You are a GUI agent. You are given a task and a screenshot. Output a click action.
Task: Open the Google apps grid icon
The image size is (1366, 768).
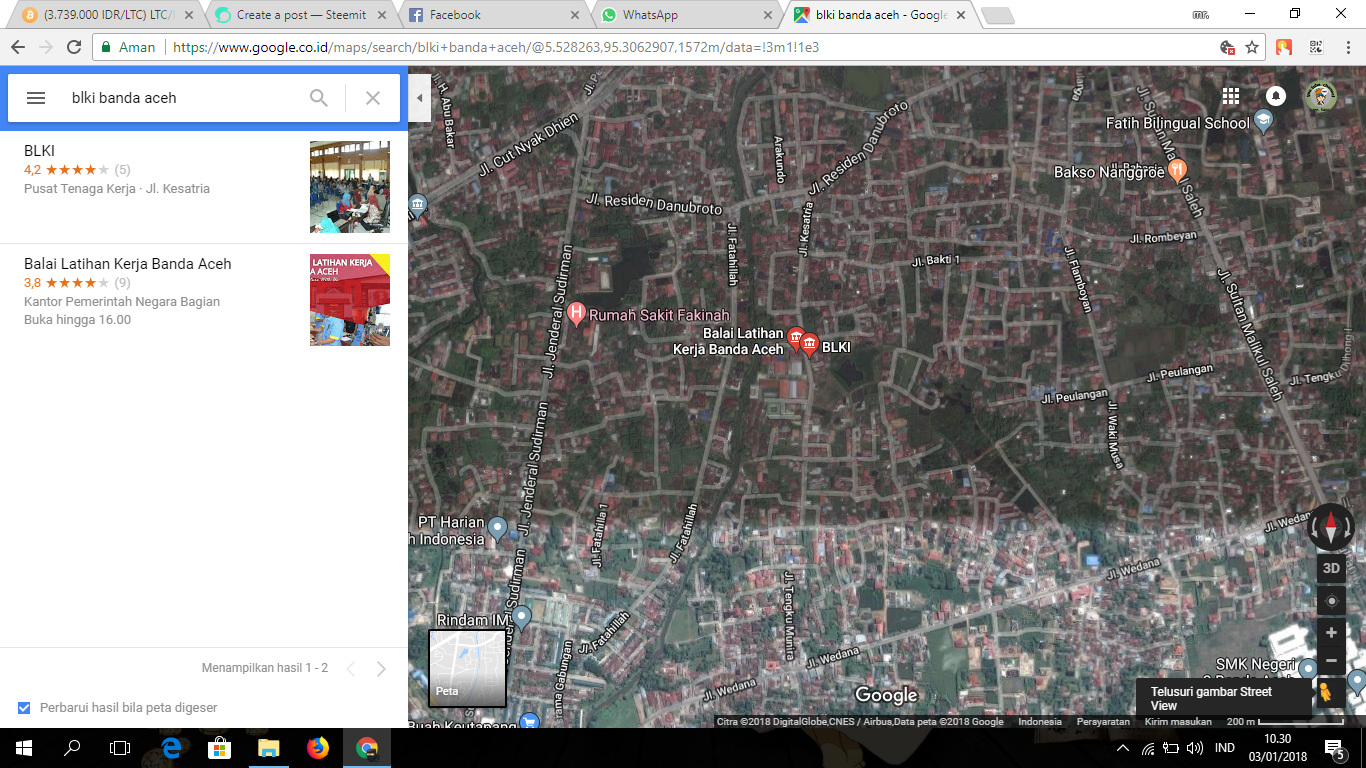click(1231, 96)
